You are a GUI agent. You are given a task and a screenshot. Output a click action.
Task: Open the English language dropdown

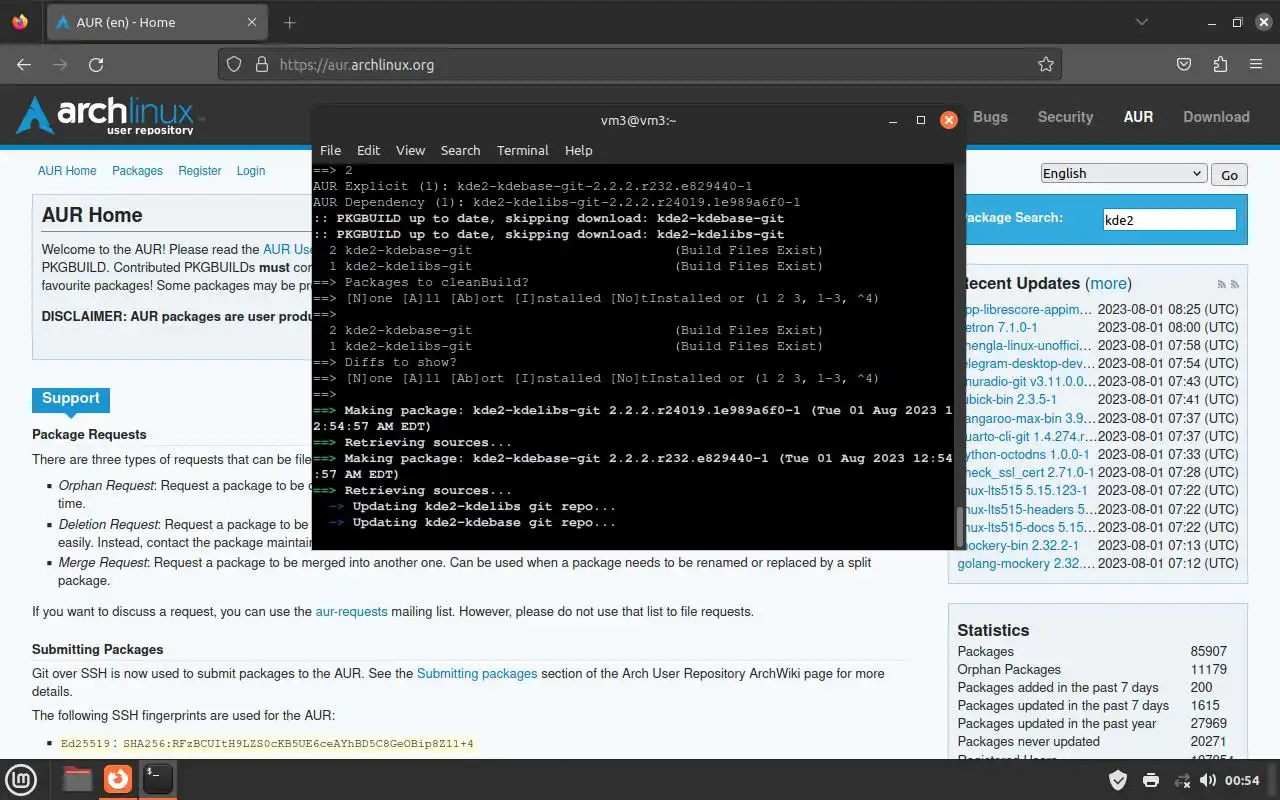pos(1123,173)
